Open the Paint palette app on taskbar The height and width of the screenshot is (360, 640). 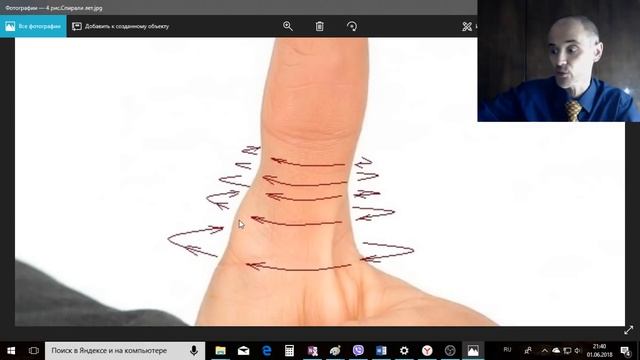click(336, 351)
